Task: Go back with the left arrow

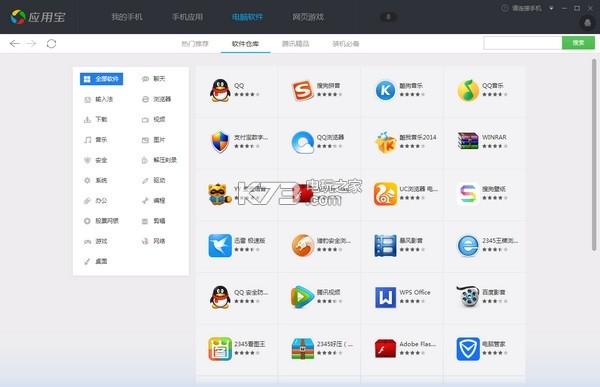Action: (15, 44)
